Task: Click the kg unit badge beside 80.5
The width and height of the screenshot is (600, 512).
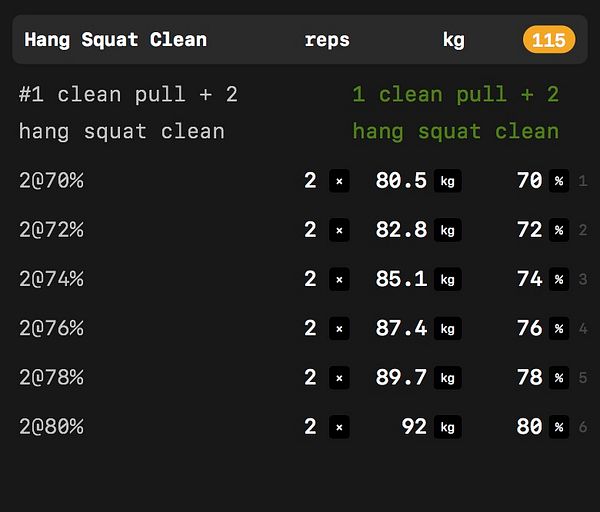Action: pos(447,181)
